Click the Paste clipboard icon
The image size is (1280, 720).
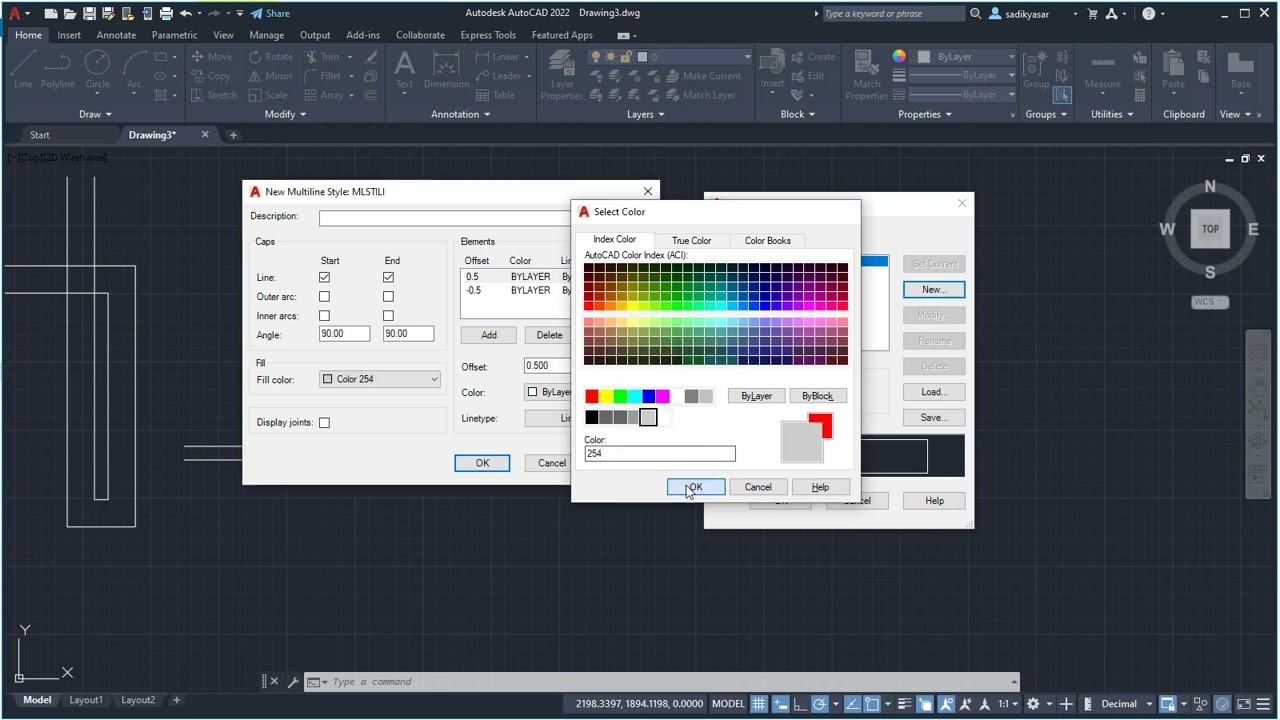pos(1173,70)
